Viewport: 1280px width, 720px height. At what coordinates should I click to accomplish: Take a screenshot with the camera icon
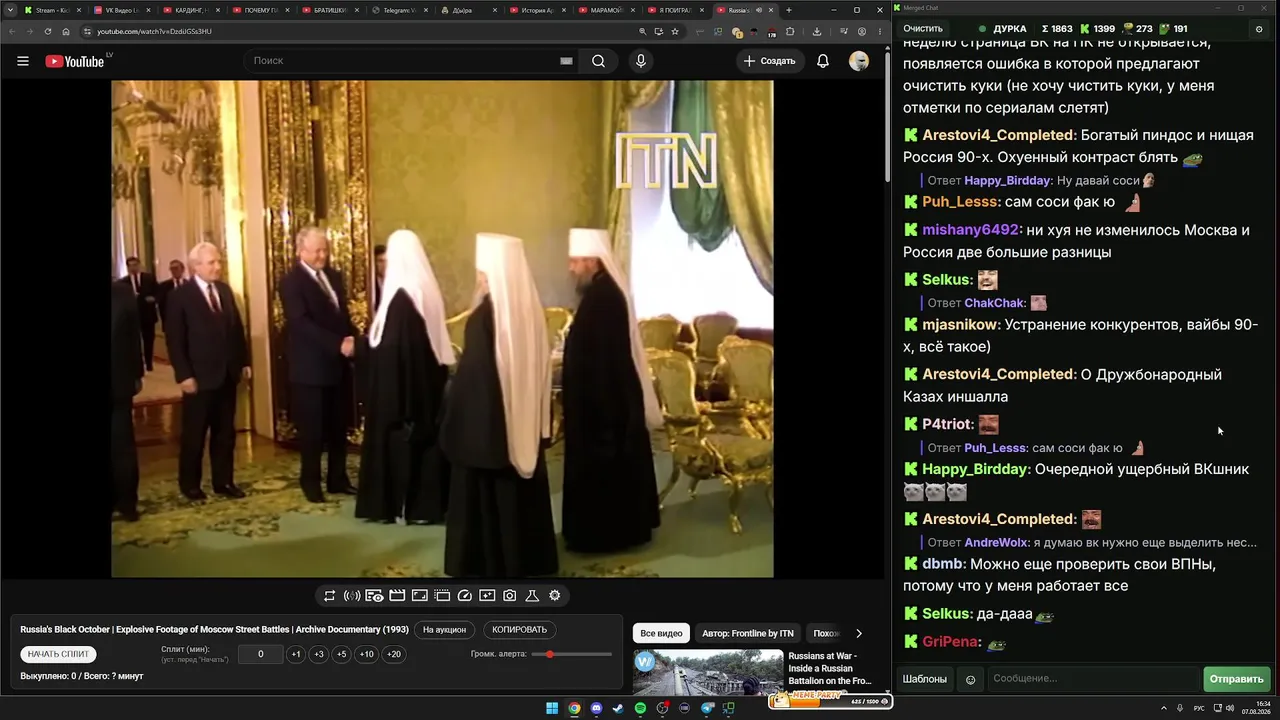click(x=510, y=596)
